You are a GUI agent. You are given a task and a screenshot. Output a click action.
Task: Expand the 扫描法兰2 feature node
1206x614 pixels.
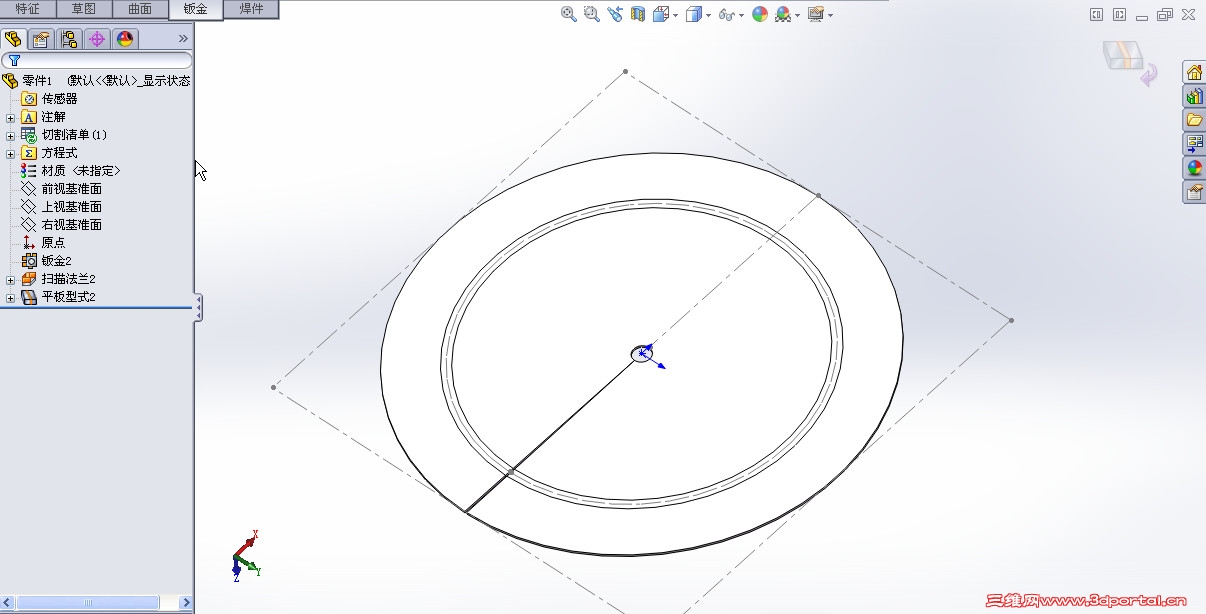[x=9, y=280]
